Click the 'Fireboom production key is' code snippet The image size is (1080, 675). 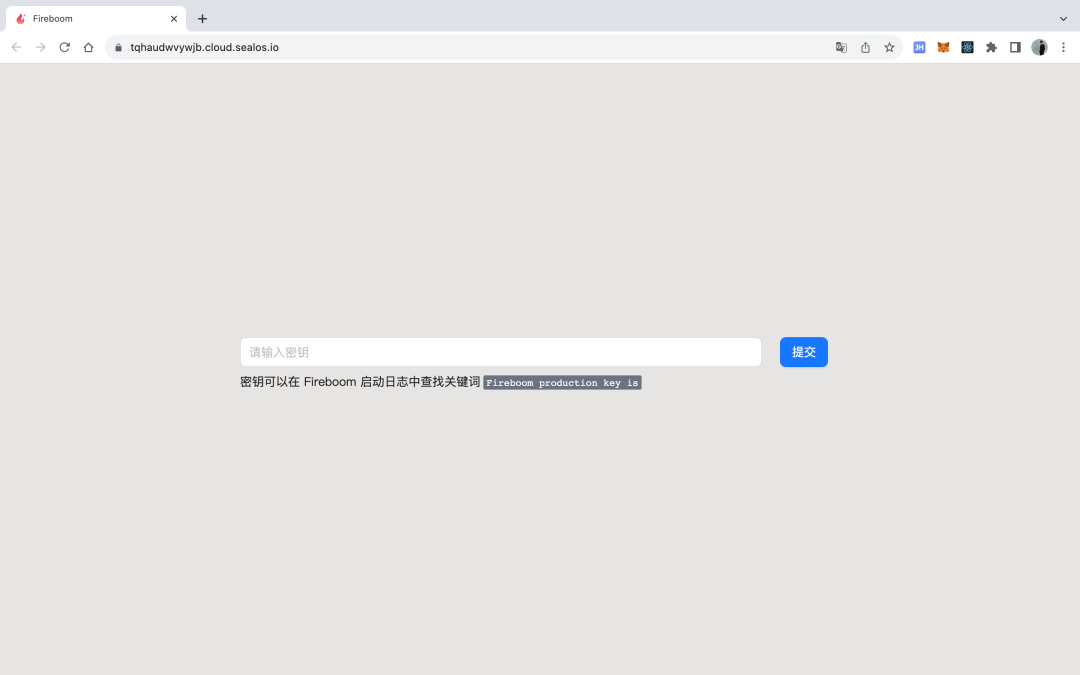[562, 383]
